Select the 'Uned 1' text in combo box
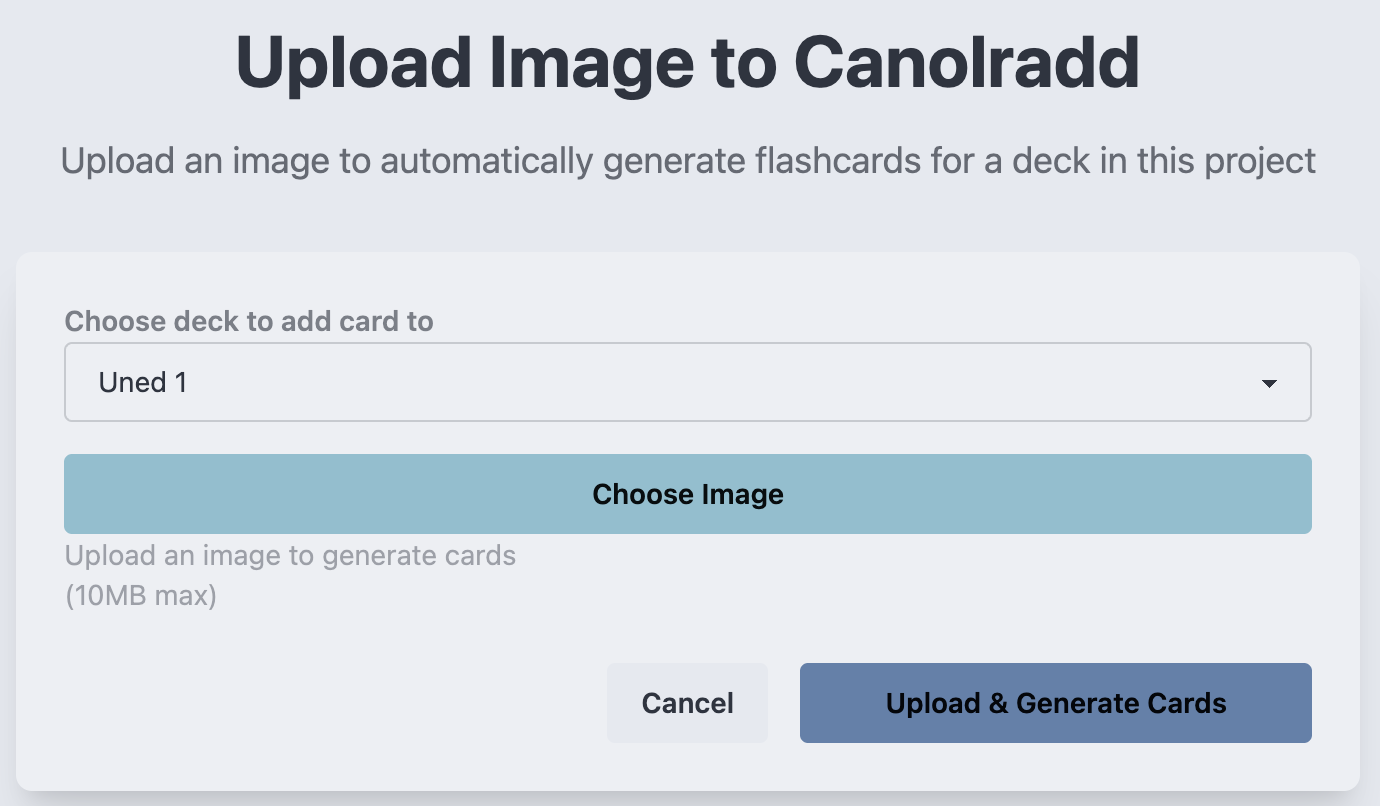 tap(143, 383)
